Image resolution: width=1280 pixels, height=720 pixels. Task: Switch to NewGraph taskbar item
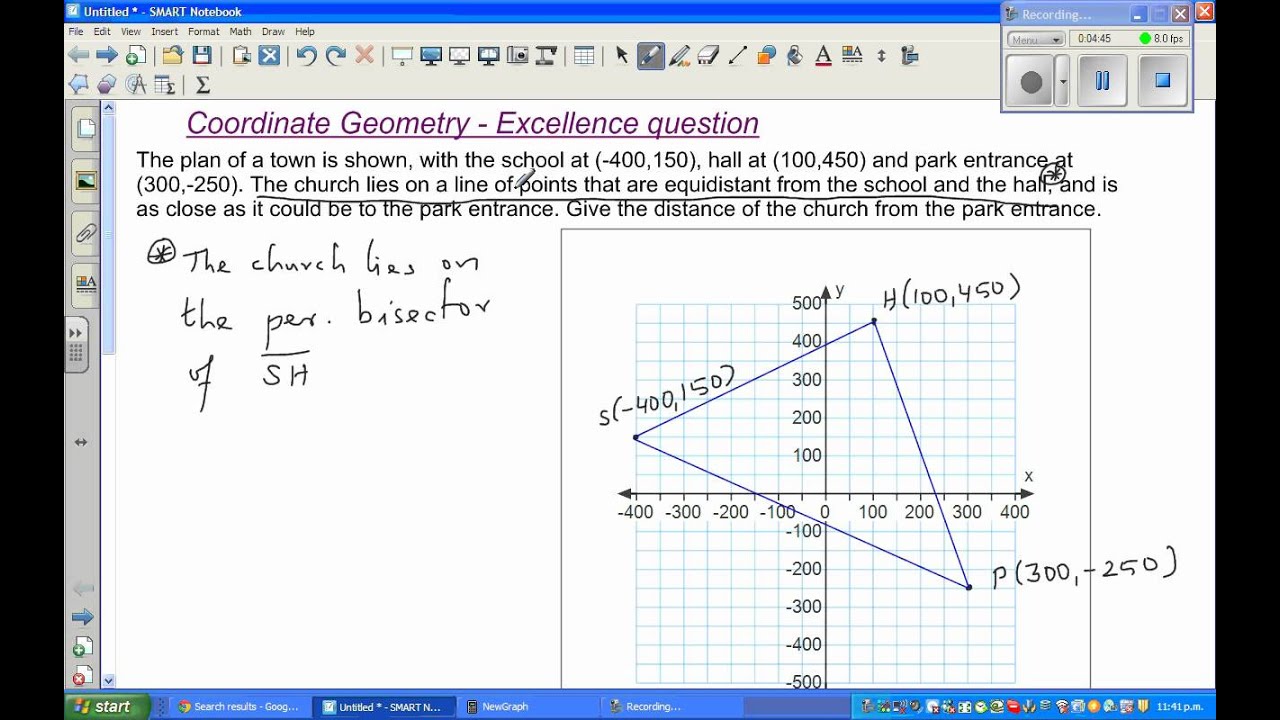(x=527, y=706)
